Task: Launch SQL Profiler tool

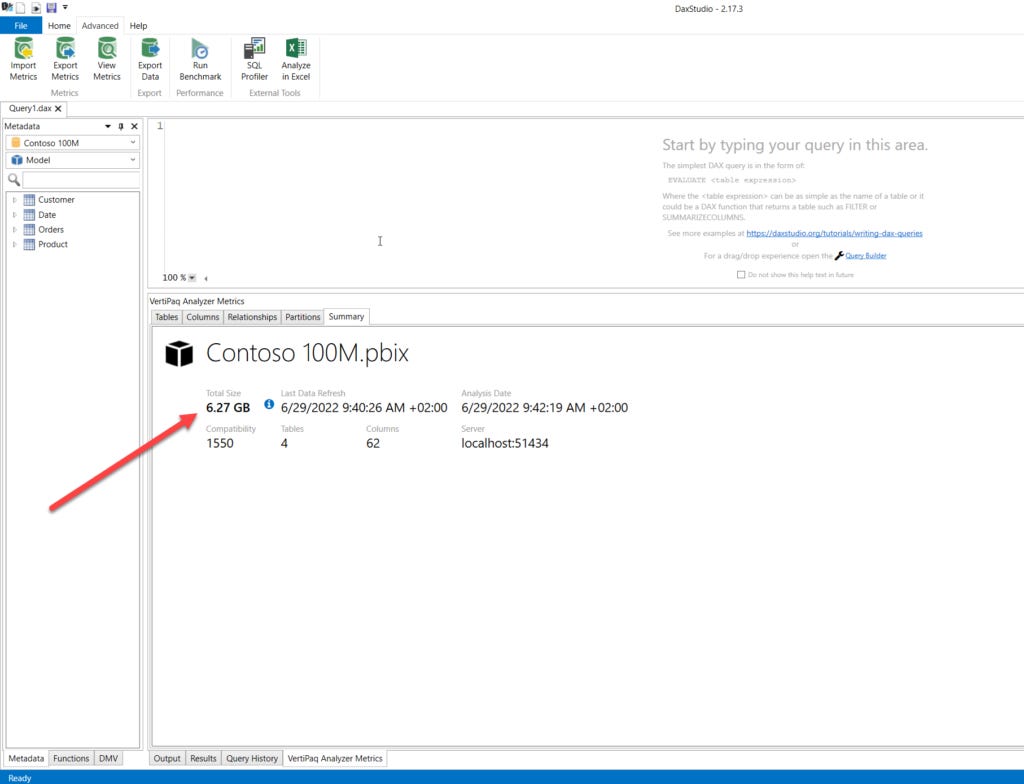Action: tap(254, 59)
